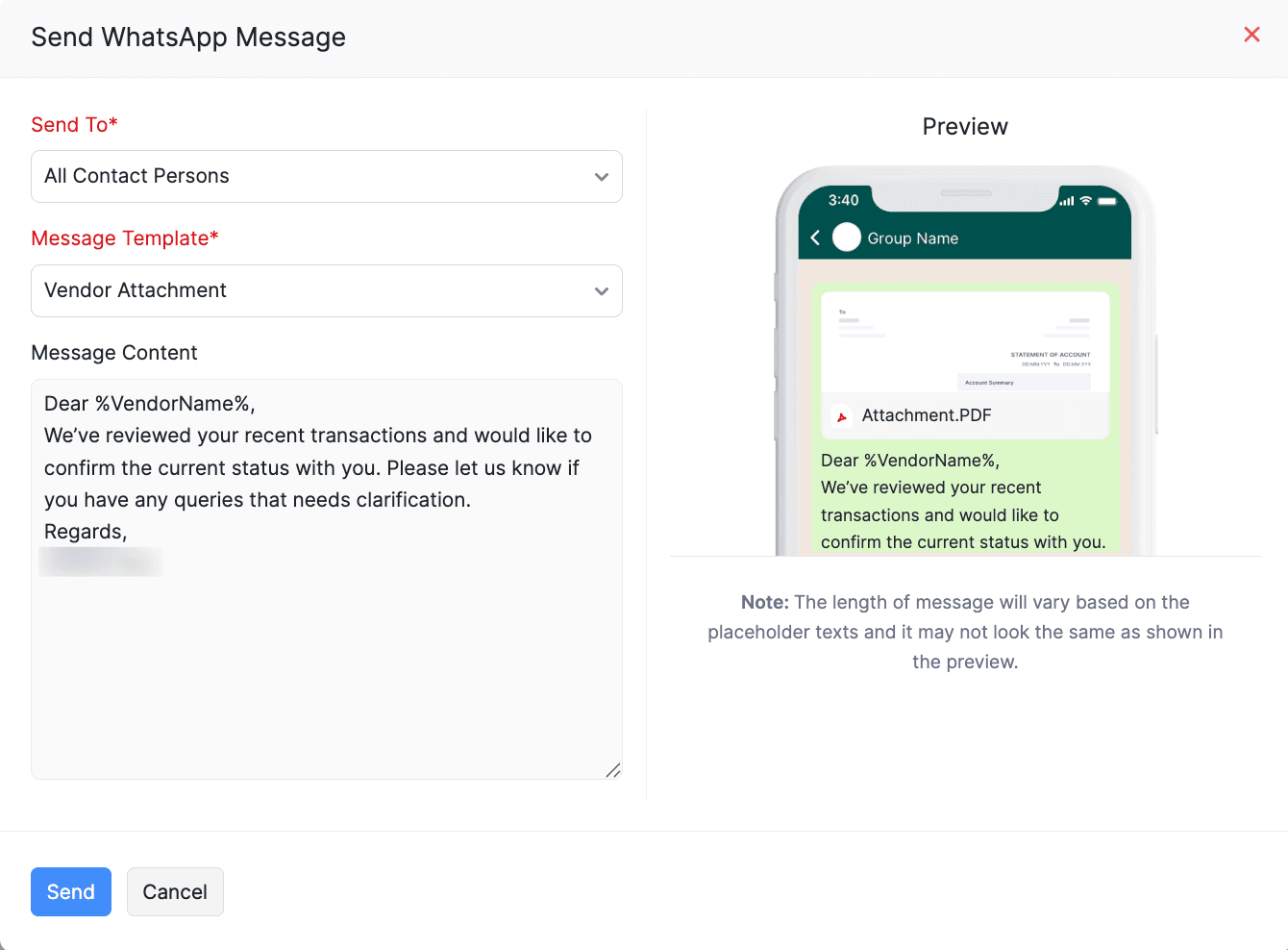Click the Send button
The width and height of the screenshot is (1288, 950).
coord(70,891)
